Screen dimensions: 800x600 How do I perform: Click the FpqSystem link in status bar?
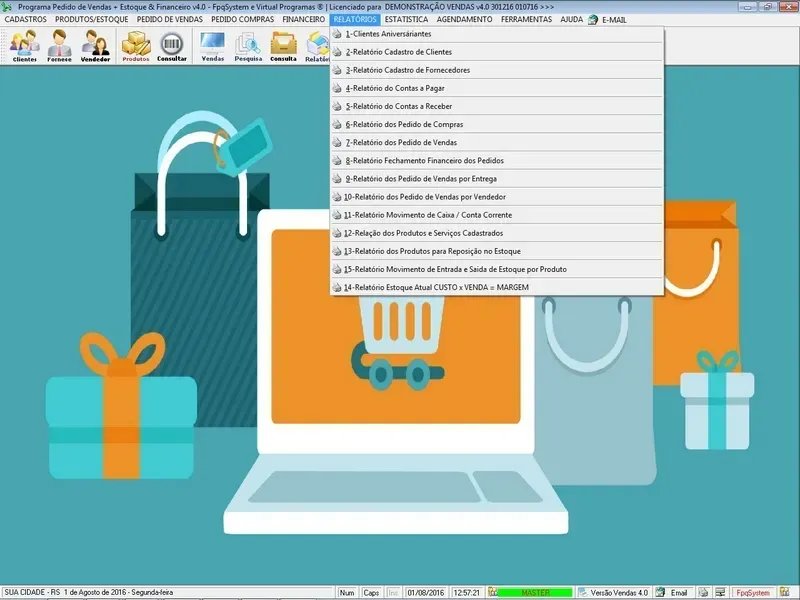pyautogui.click(x=752, y=593)
